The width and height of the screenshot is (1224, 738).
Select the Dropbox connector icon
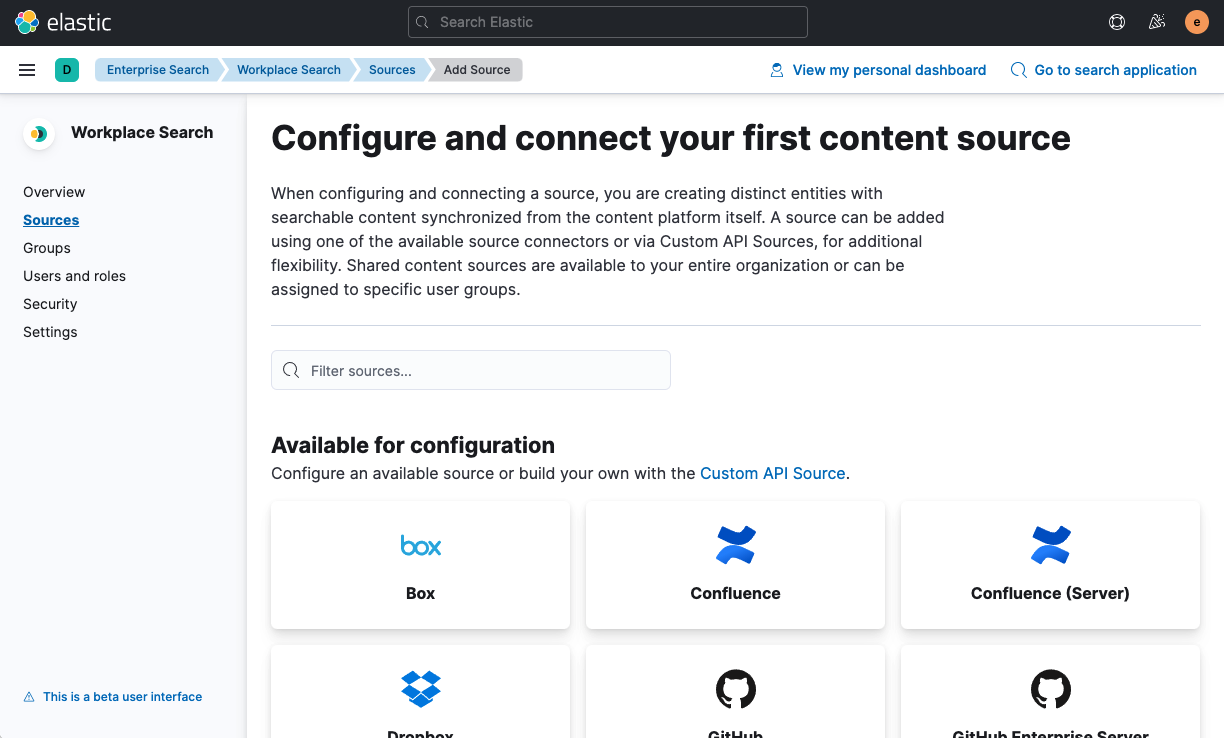(x=420, y=689)
